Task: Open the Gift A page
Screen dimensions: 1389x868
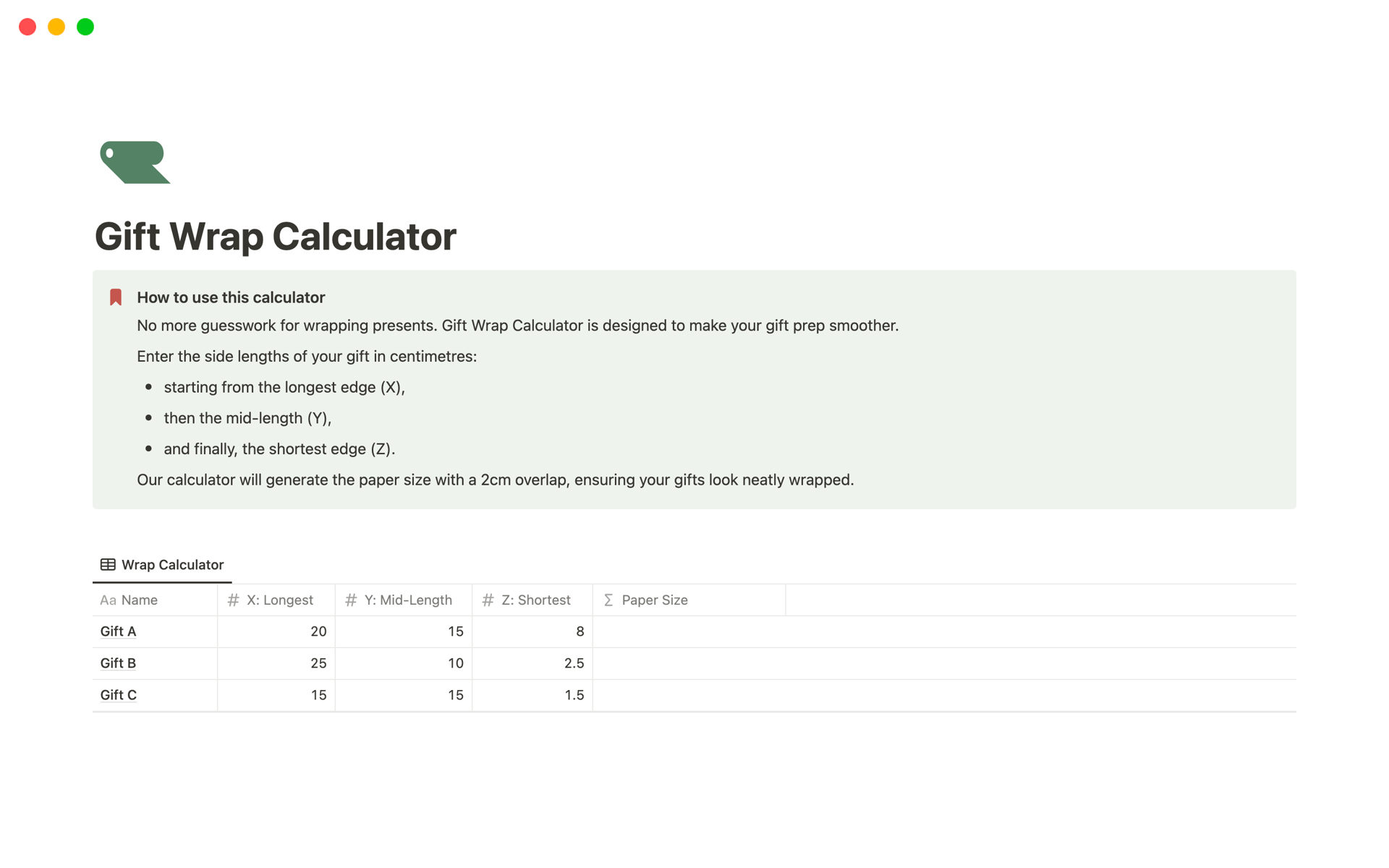Action: tap(118, 631)
